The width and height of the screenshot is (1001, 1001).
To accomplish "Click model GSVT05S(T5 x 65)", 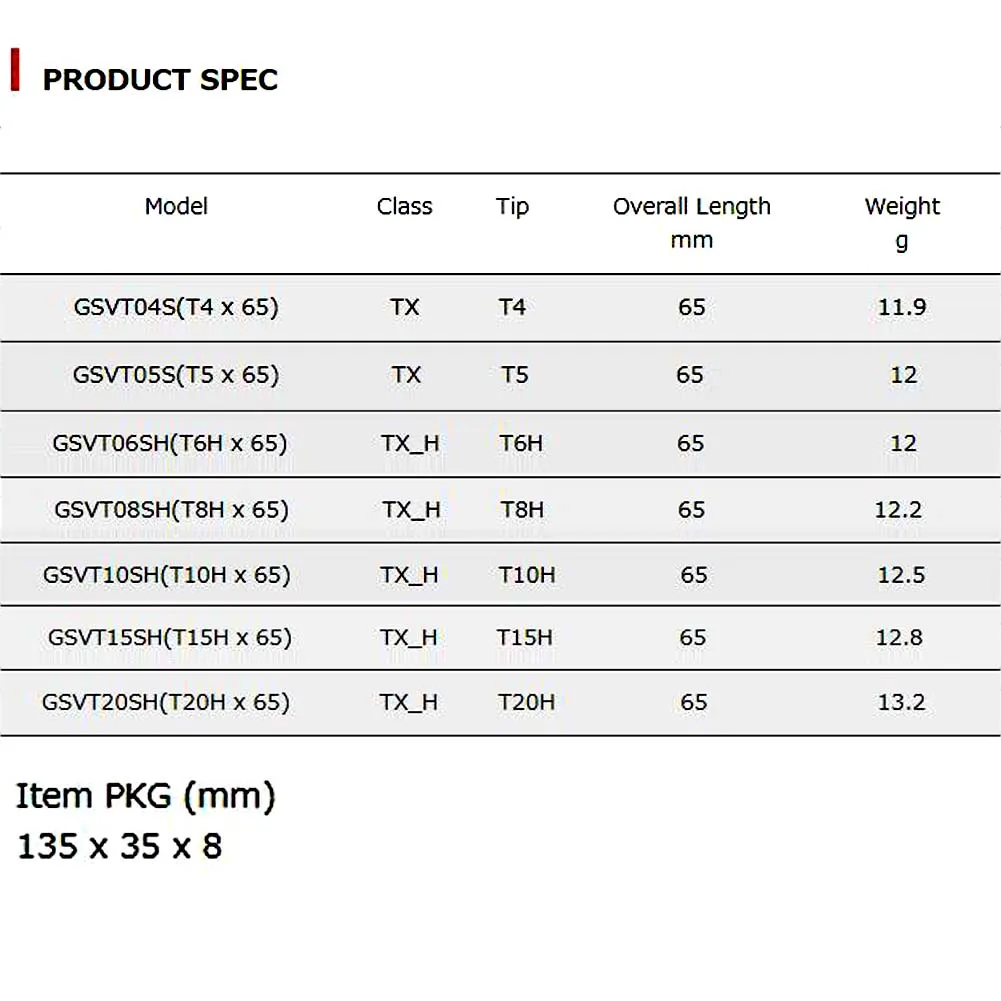I will 176,375.
